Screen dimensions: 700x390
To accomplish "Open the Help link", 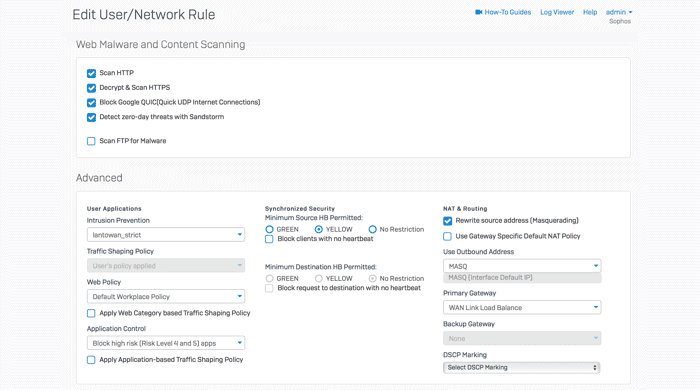I will coord(590,12).
